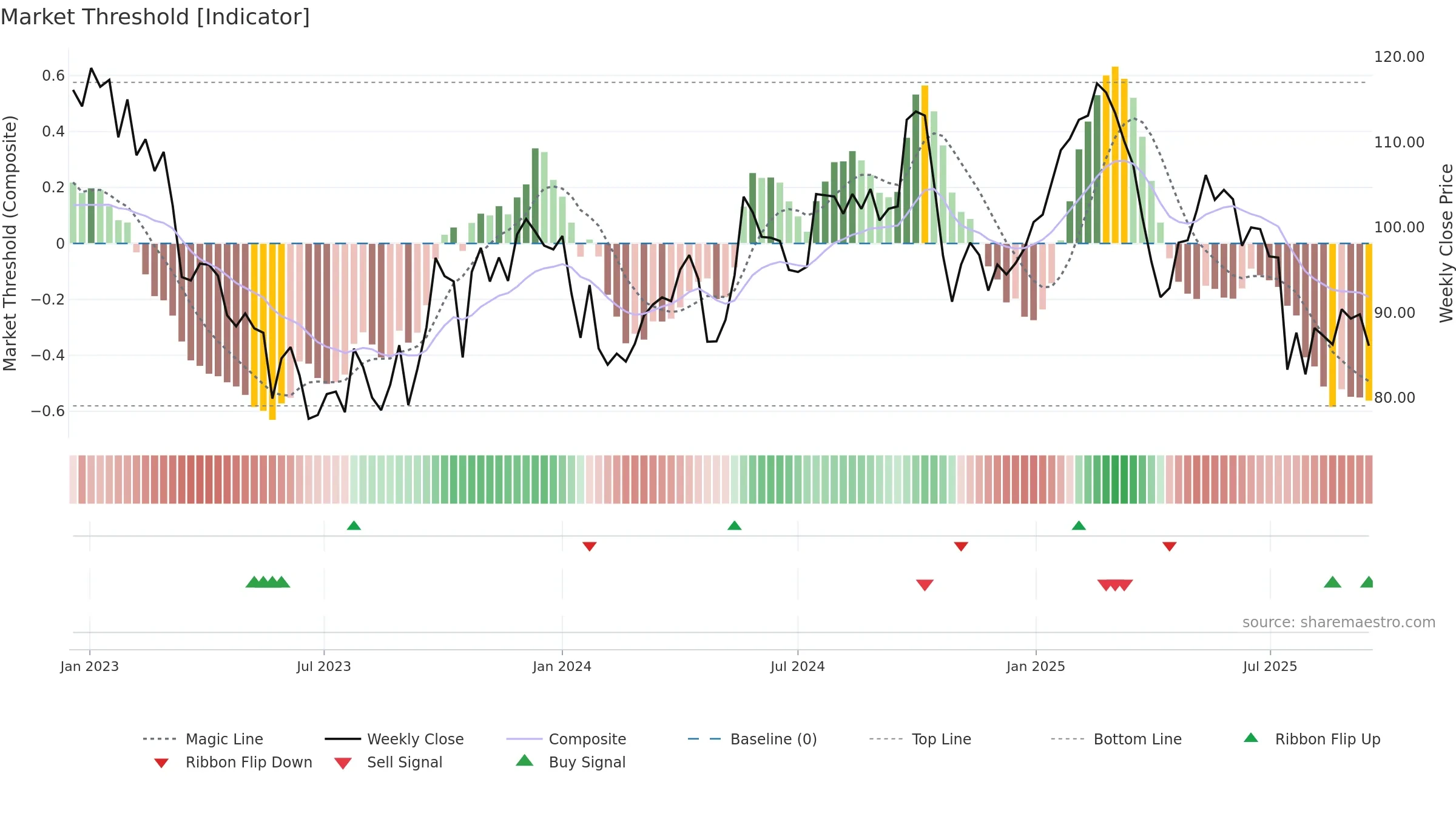
Task: Click the −0.2 left axis label
Action: click(48, 300)
